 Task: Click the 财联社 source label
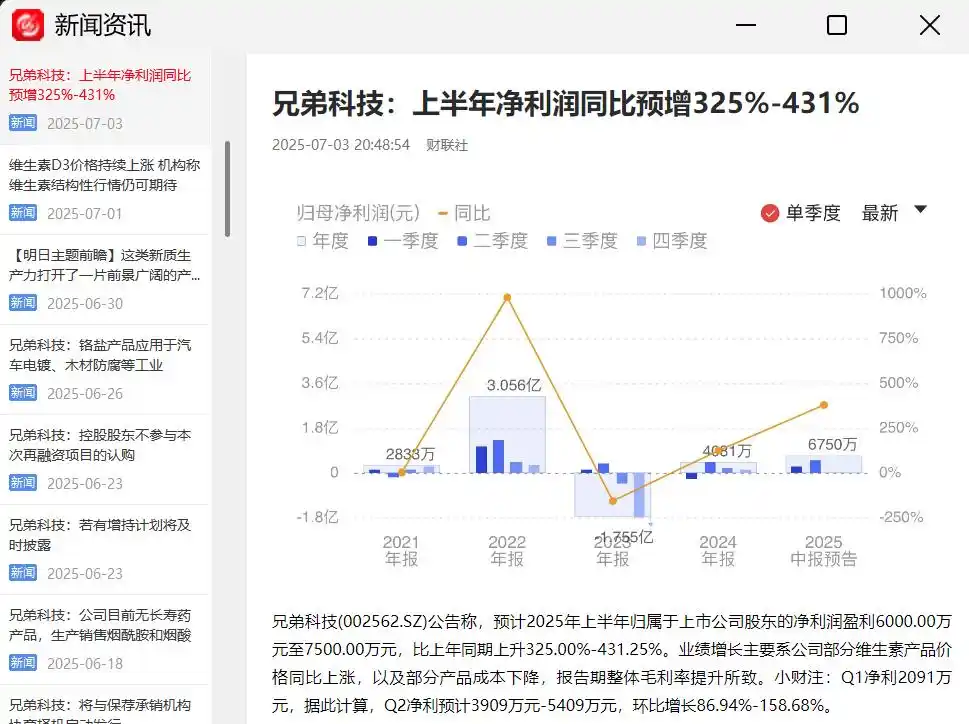447,145
